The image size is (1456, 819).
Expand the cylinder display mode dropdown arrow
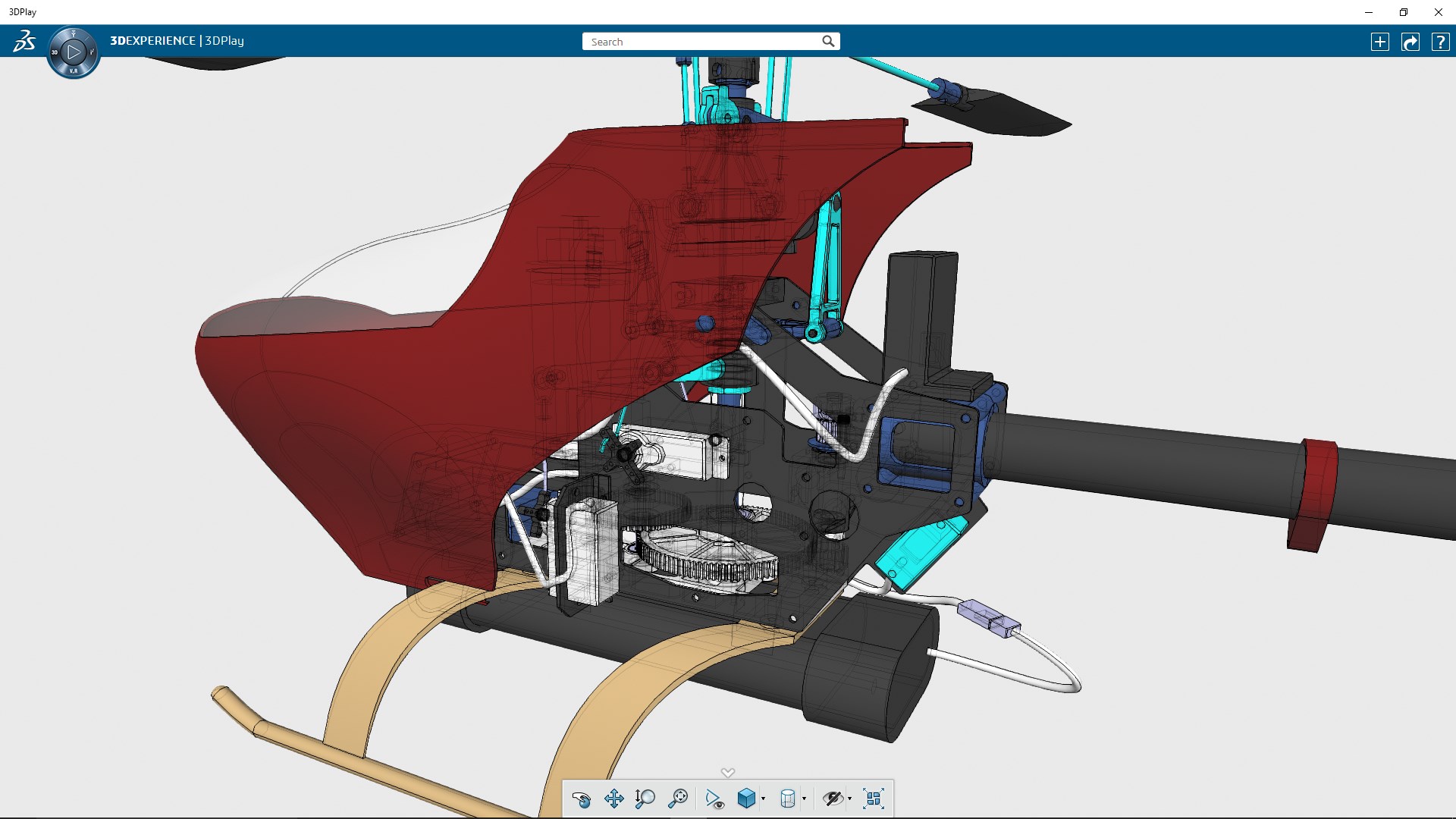coord(804,799)
